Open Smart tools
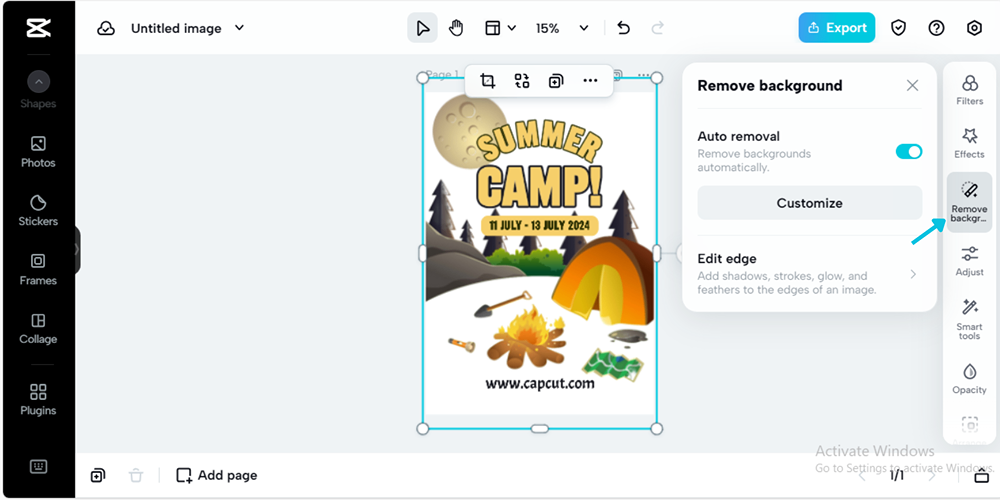Image resolution: width=1000 pixels, height=500 pixels. pyautogui.click(x=969, y=319)
